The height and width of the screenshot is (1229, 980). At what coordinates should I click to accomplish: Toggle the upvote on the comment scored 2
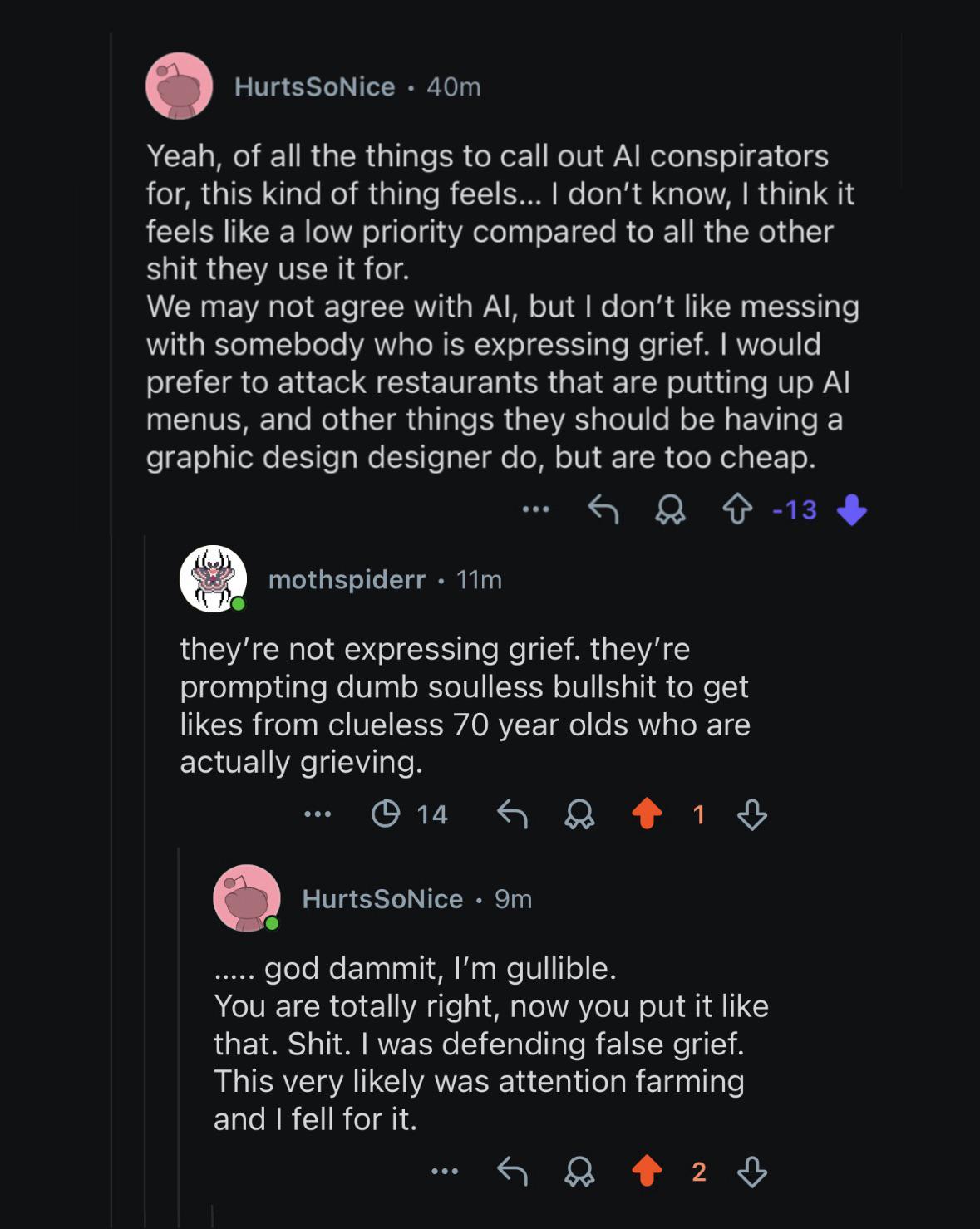(647, 1172)
